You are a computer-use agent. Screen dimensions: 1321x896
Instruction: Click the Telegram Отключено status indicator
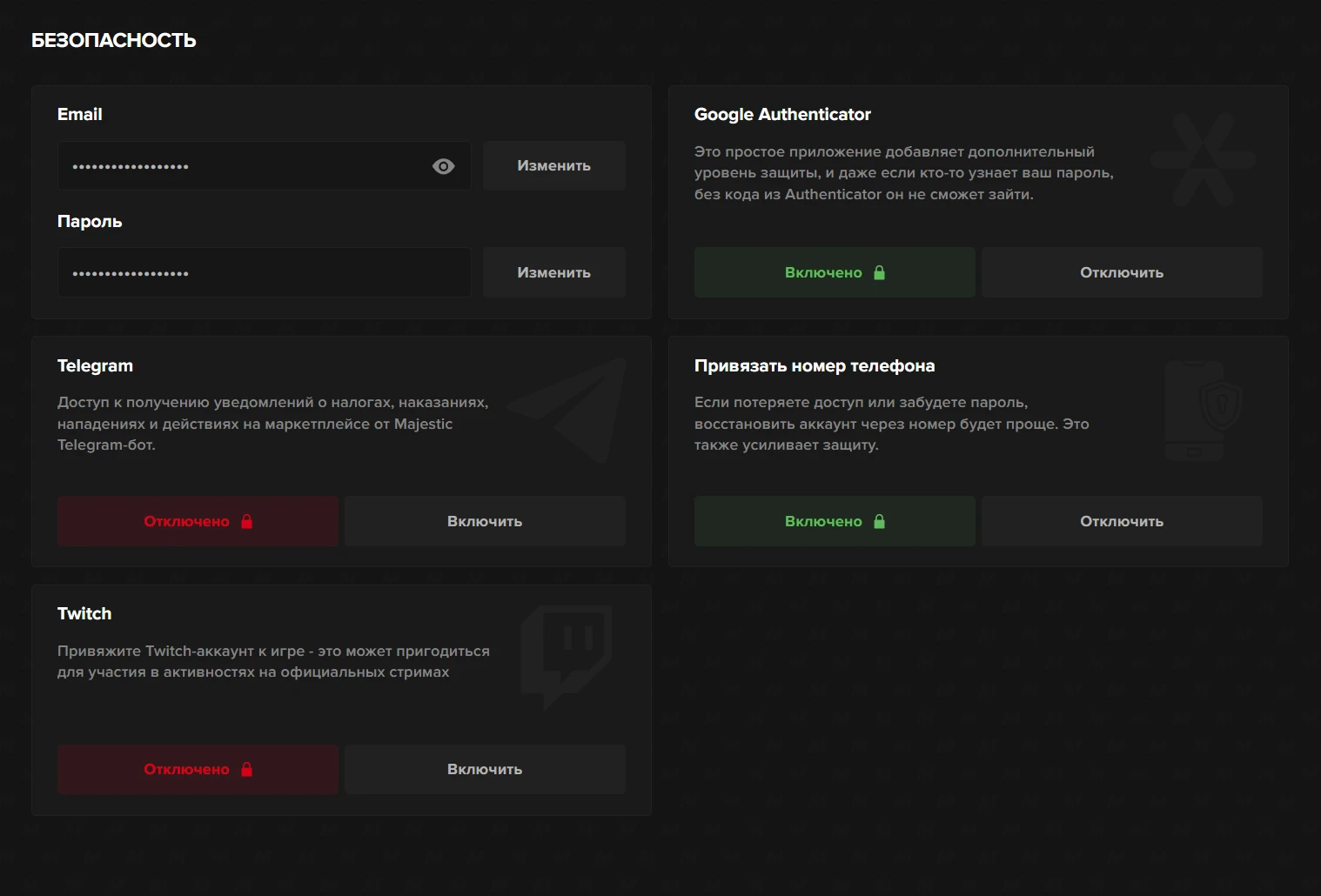[186, 521]
